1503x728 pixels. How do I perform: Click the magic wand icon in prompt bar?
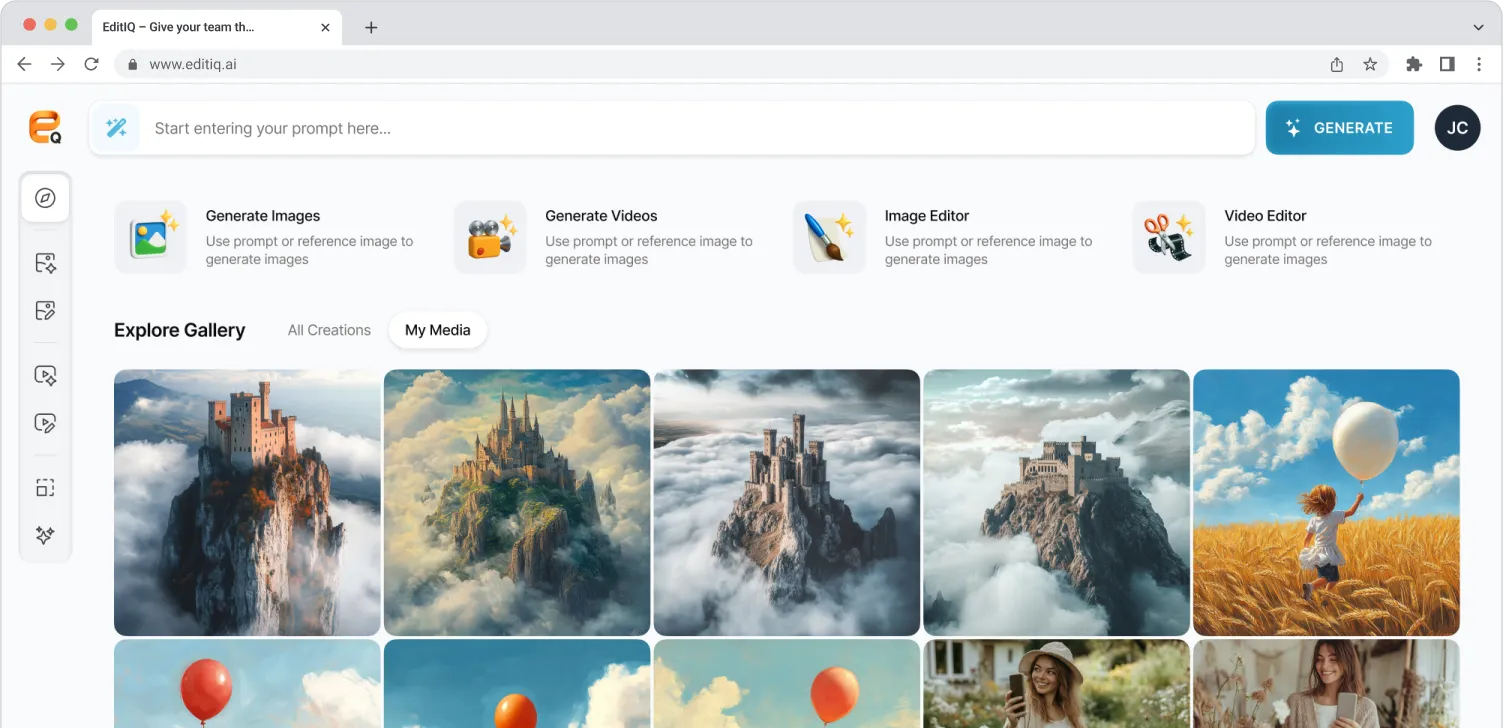click(x=116, y=128)
